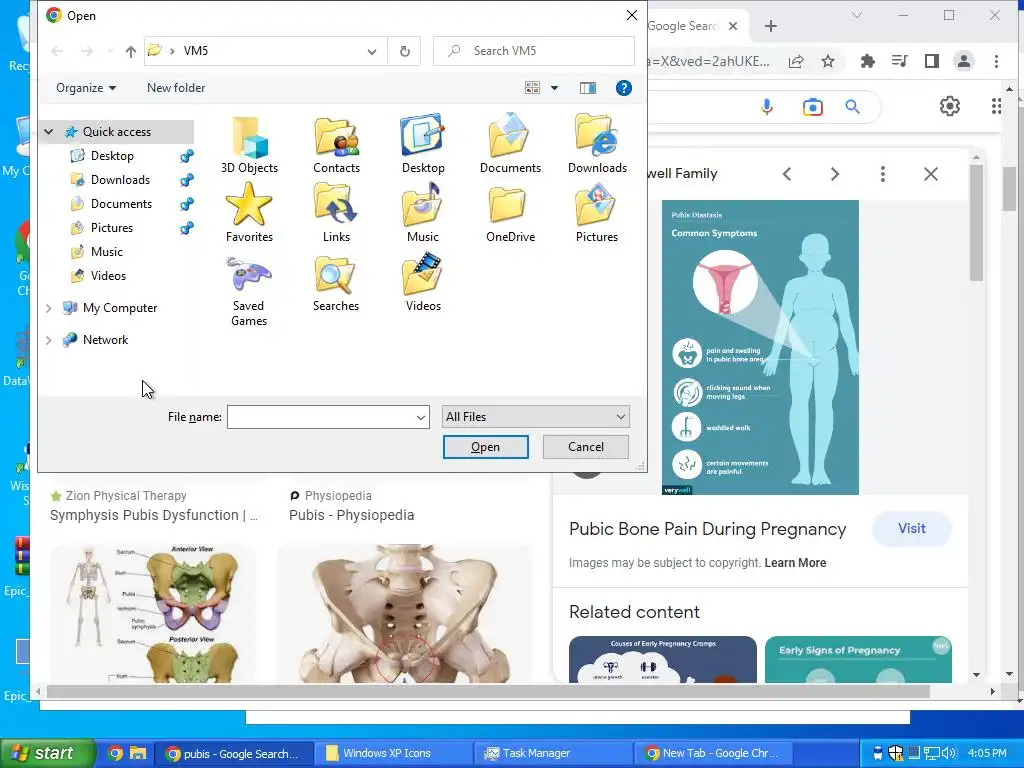Open the Organize menu

pos(86,88)
